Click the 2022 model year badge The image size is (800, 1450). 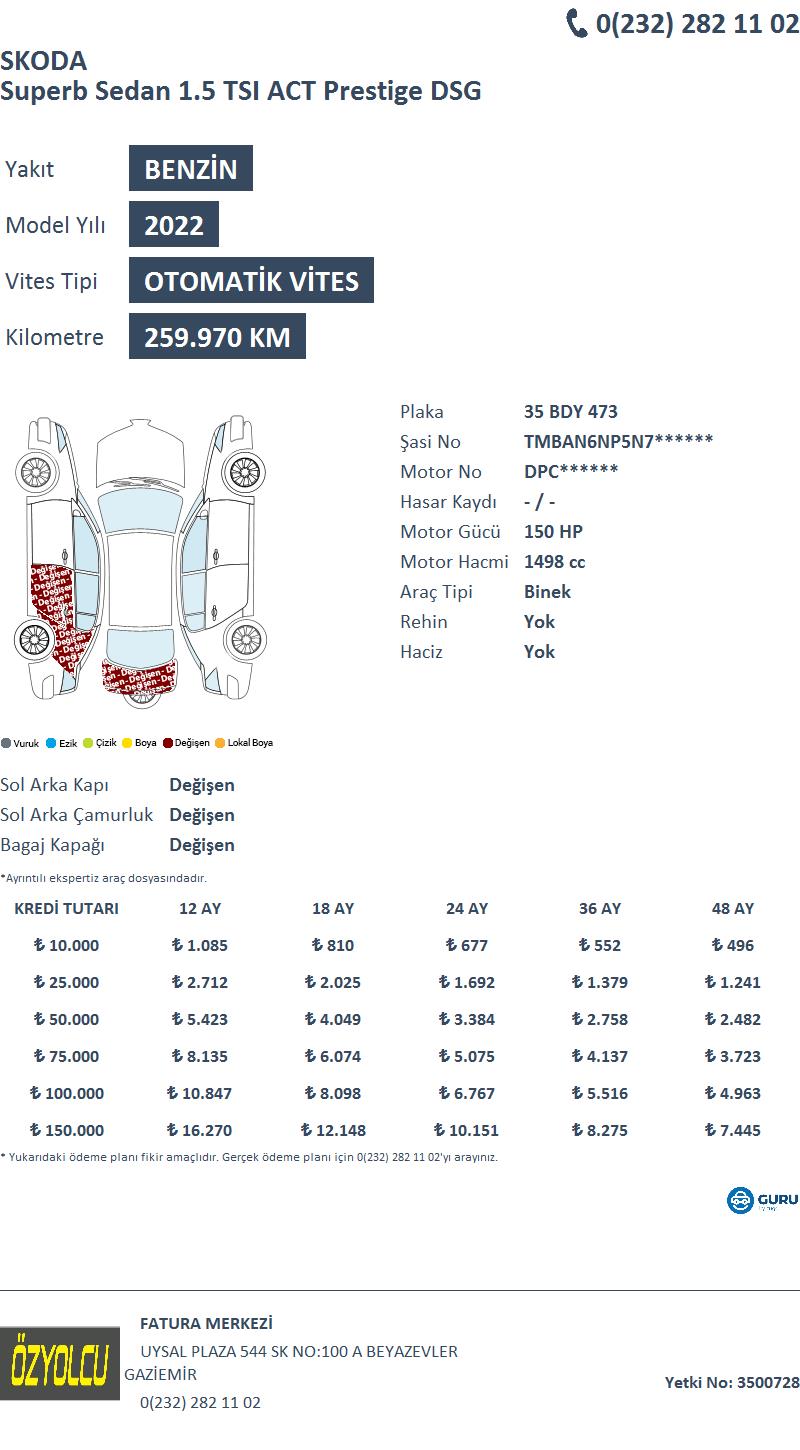tap(174, 224)
